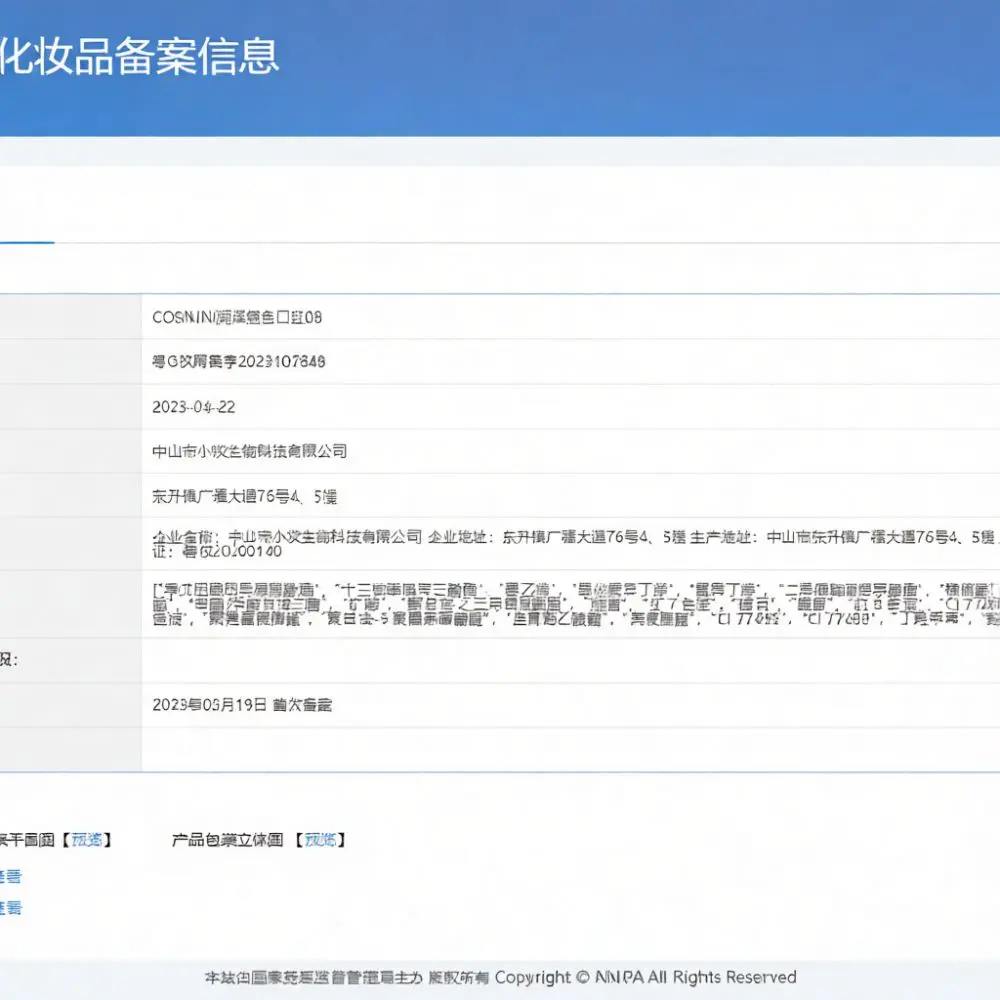Click the 产品包装立体图 label text
Screen dimensions: 1000x1000
[x=228, y=840]
